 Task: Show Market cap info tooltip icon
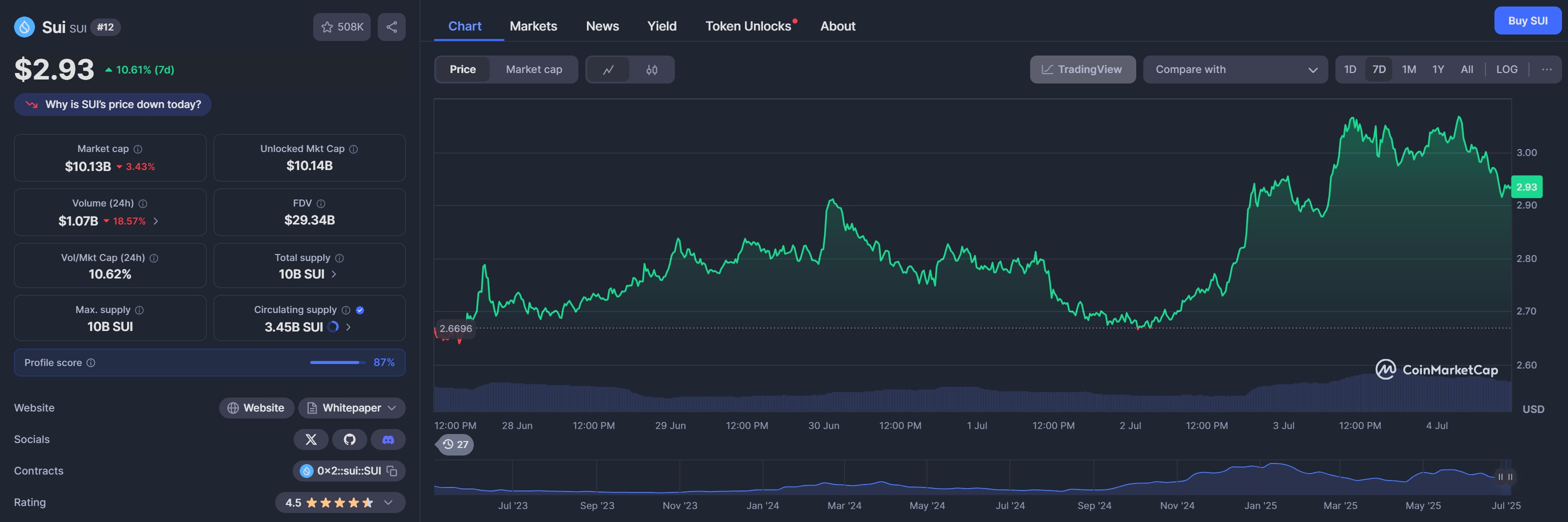pyautogui.click(x=138, y=149)
